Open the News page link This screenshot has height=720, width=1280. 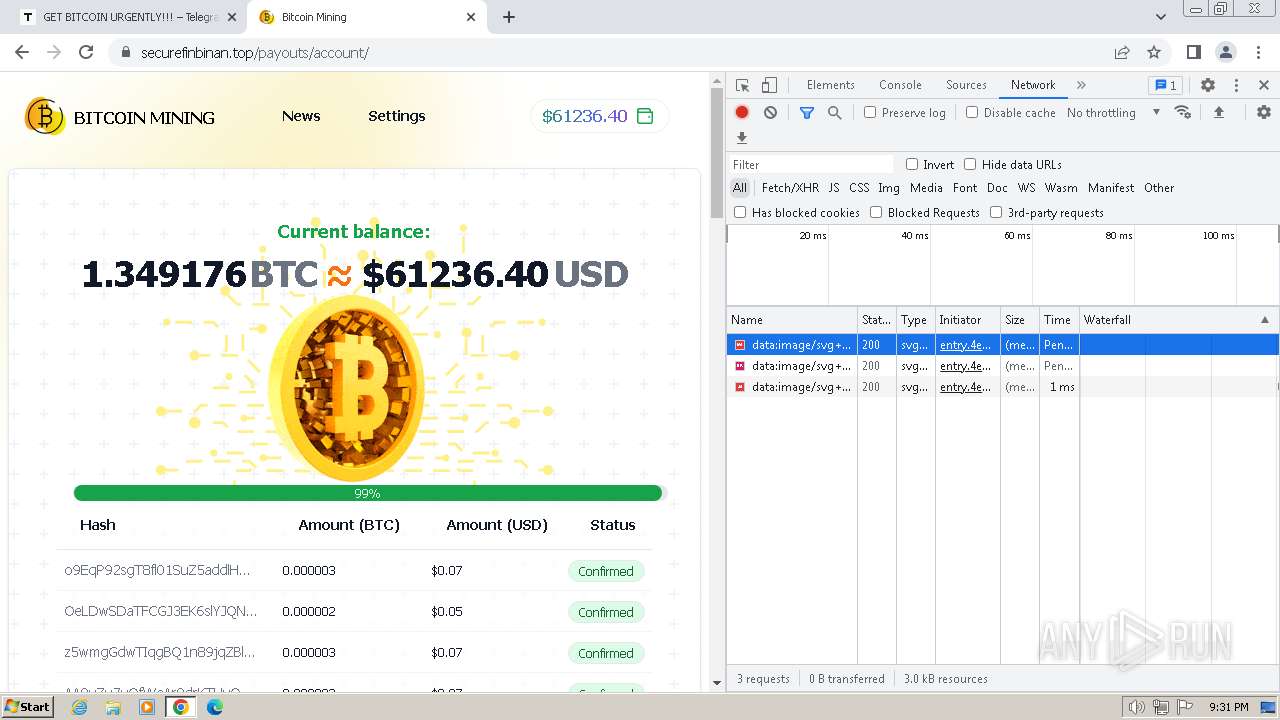tap(301, 116)
